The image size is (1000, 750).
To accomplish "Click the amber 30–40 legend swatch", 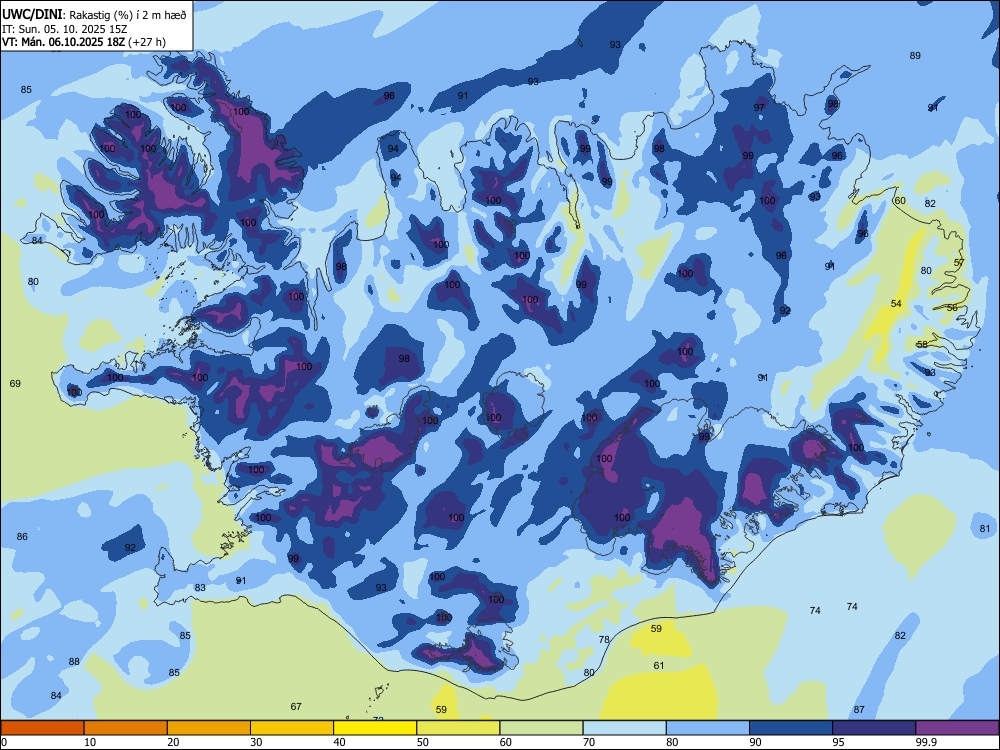I will pos(292,728).
